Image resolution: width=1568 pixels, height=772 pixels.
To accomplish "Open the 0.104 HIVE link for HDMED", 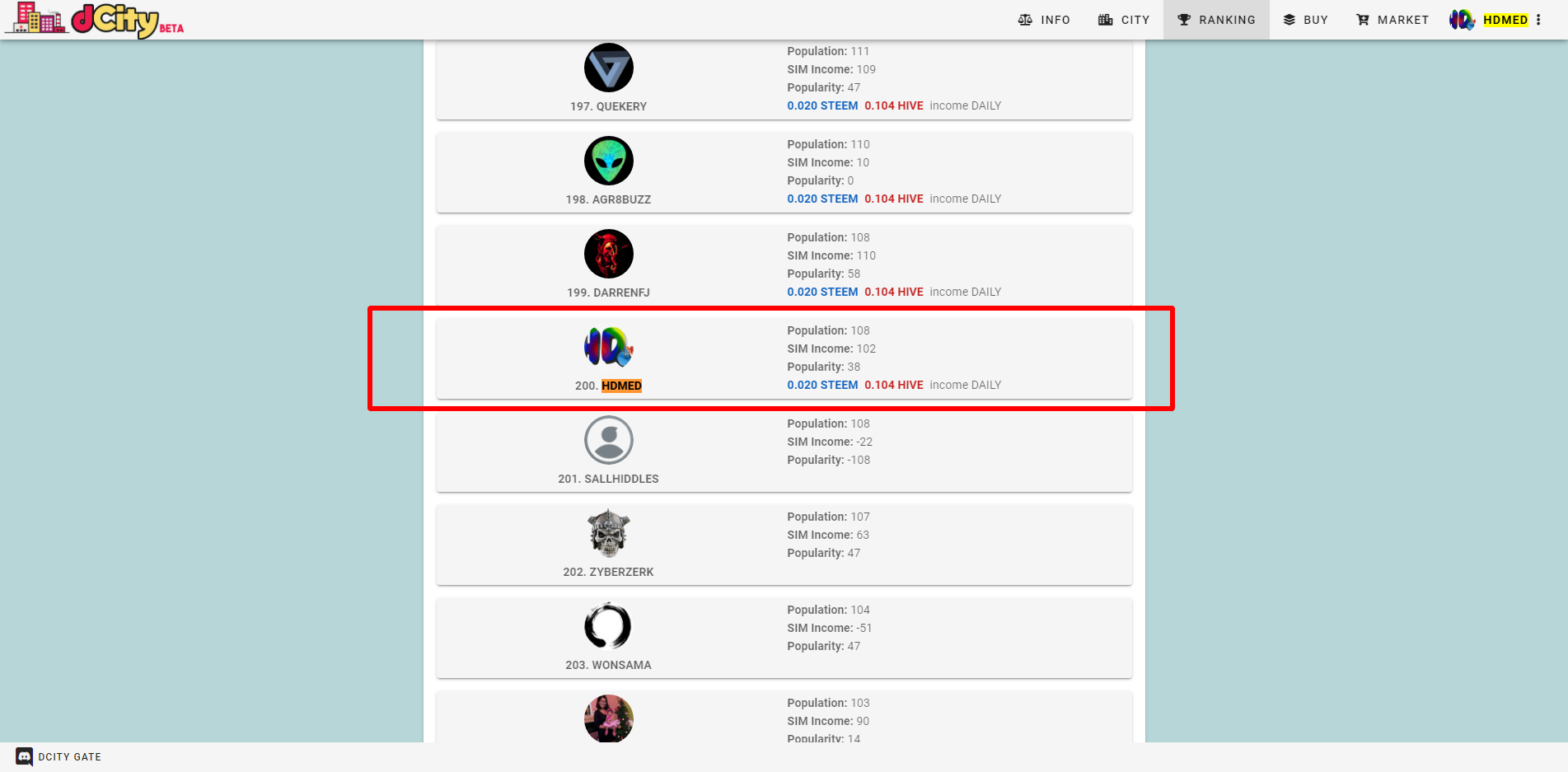I will [893, 385].
